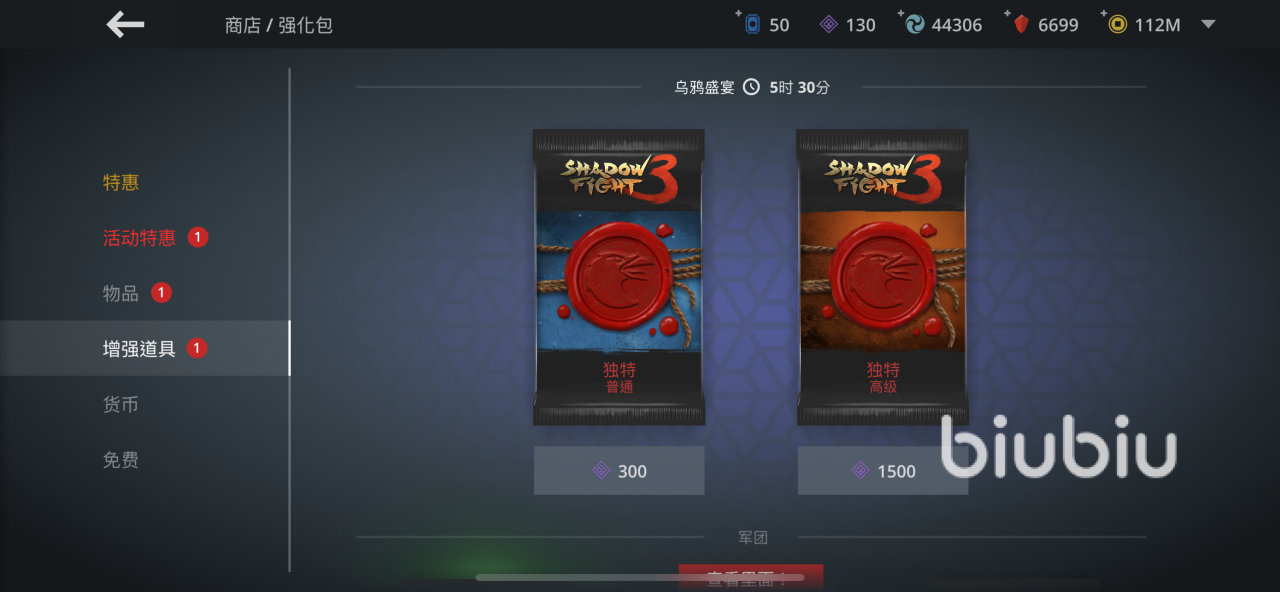Select the 物品 category
Screen dimensions: 1280x592
tap(121, 293)
